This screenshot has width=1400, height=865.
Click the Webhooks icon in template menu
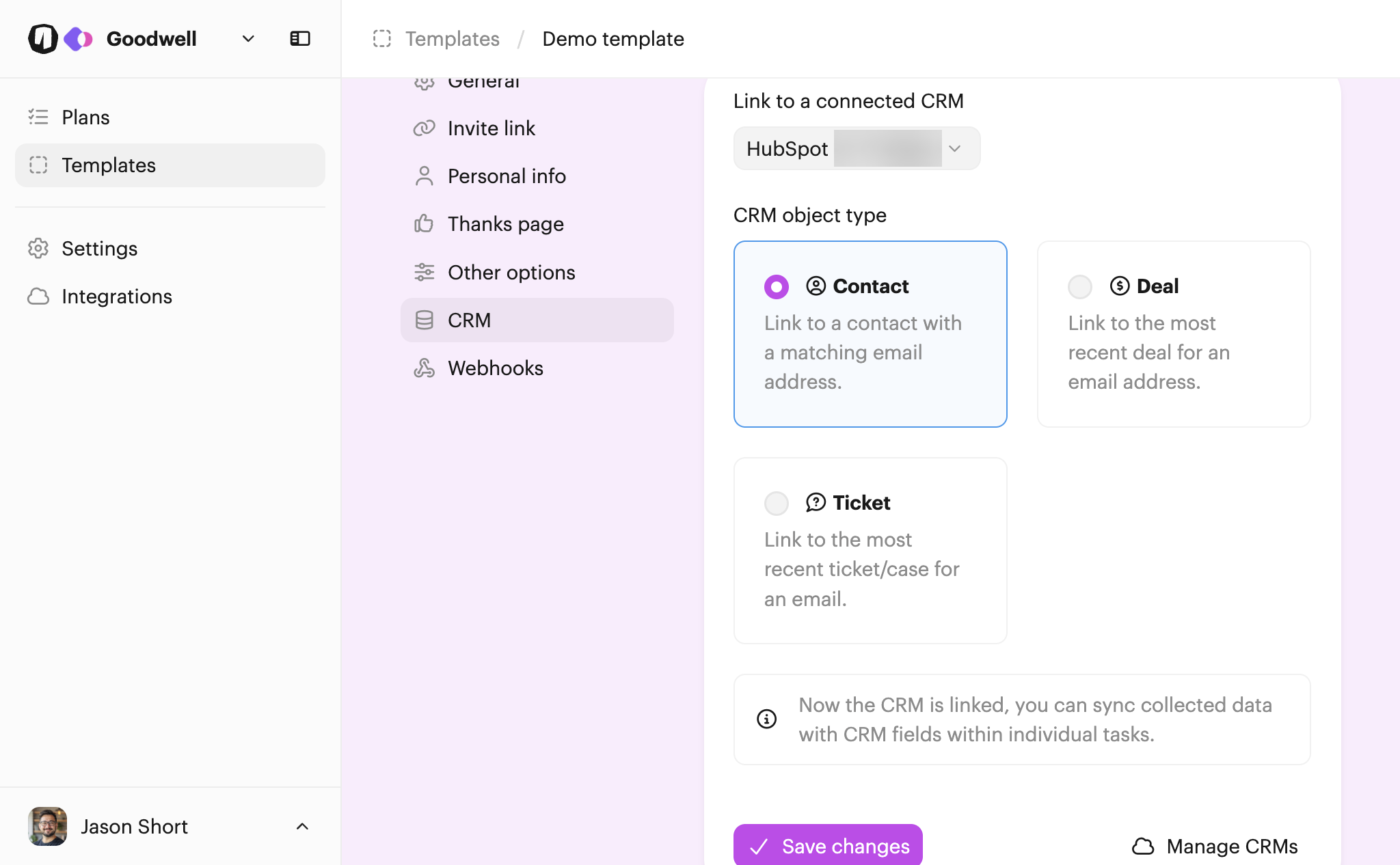[424, 368]
